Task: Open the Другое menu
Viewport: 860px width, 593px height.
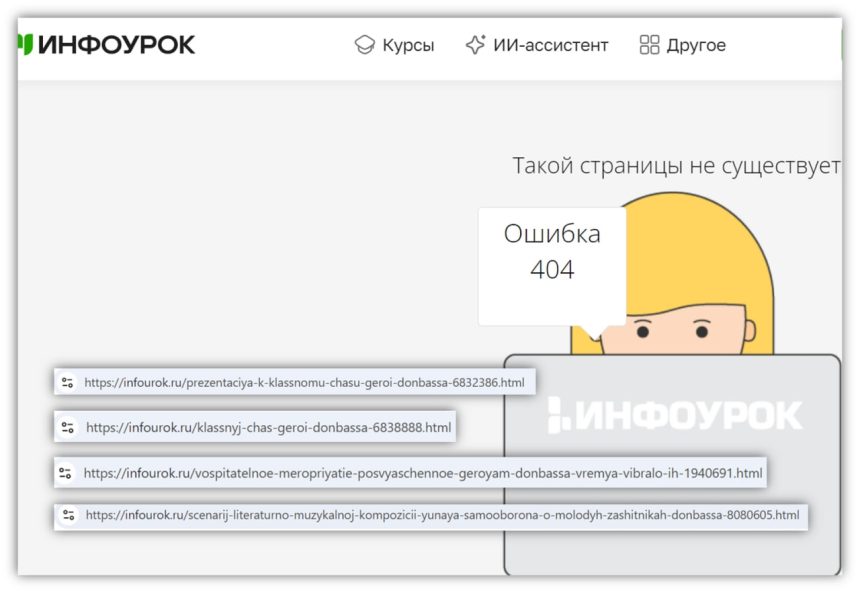Action: pos(698,44)
